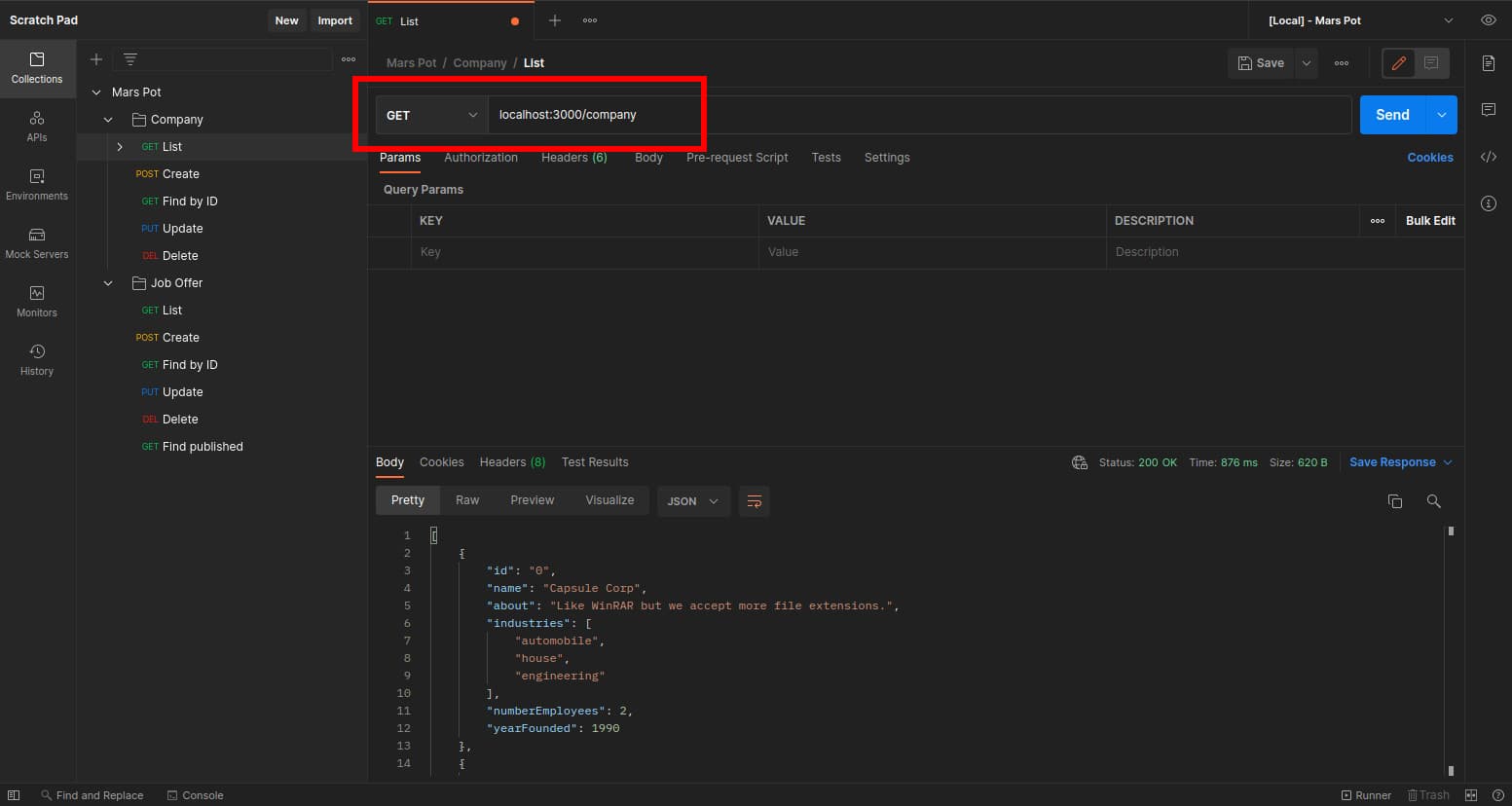Viewport: 1512px width, 806px height.
Task: Open the code snippet panel
Action: [x=1489, y=156]
